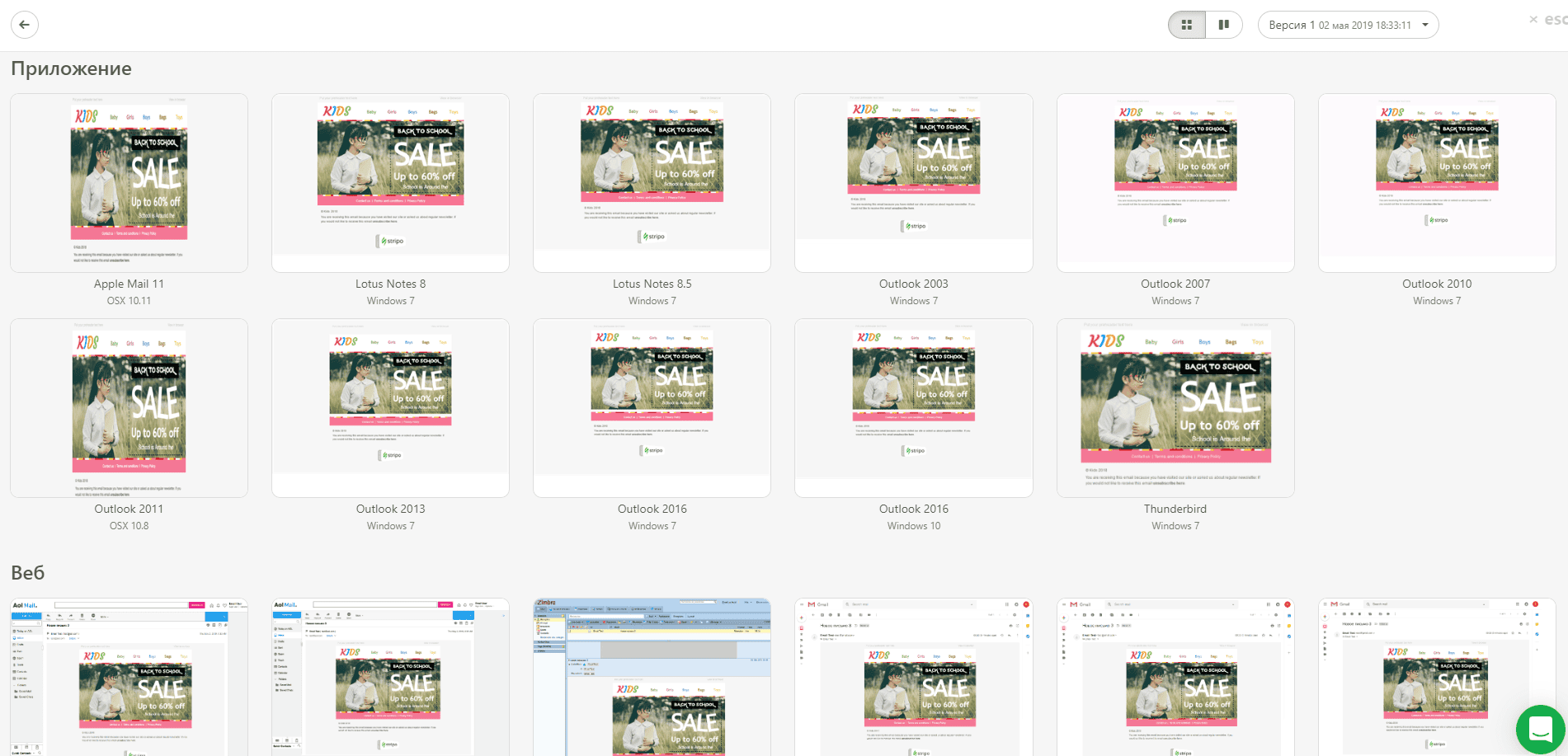1568x756 pixels.
Task: Click the back arrow icon
Action: pos(25,25)
